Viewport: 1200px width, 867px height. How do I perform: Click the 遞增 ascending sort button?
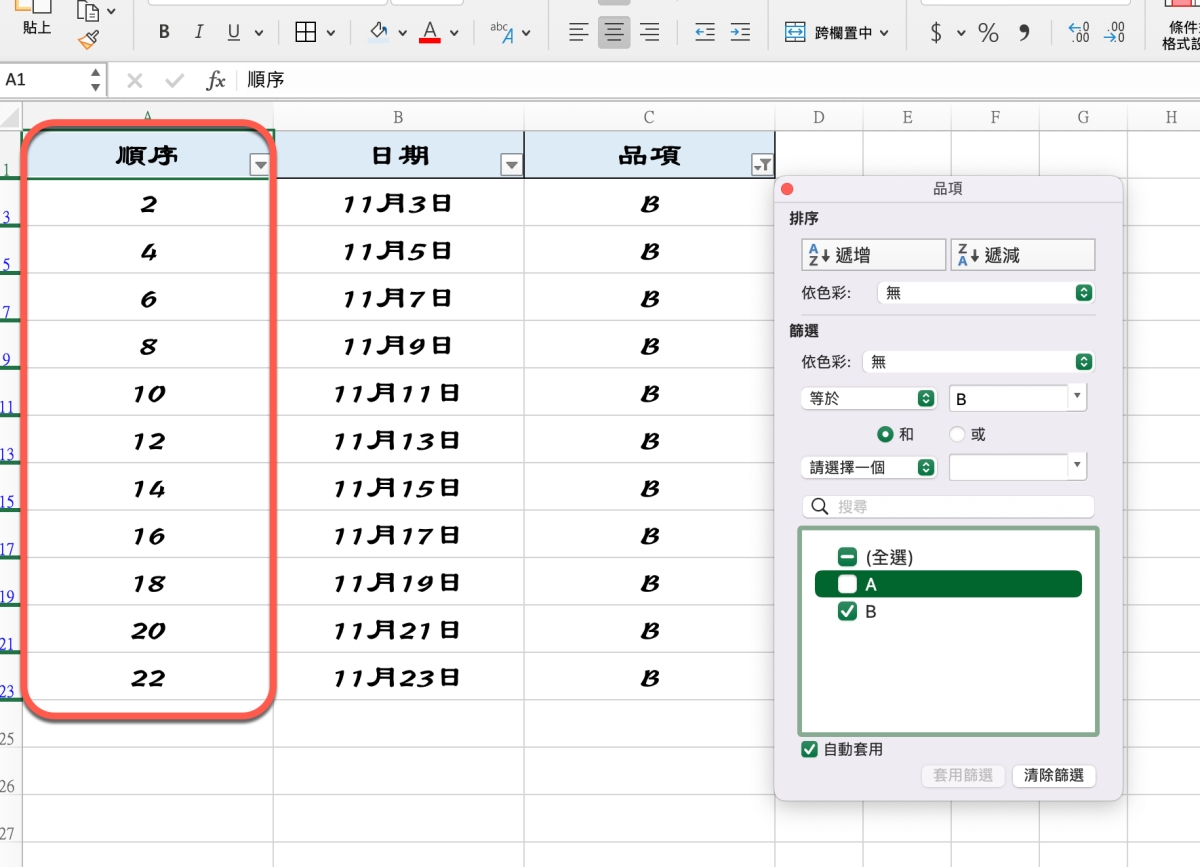[x=873, y=255]
